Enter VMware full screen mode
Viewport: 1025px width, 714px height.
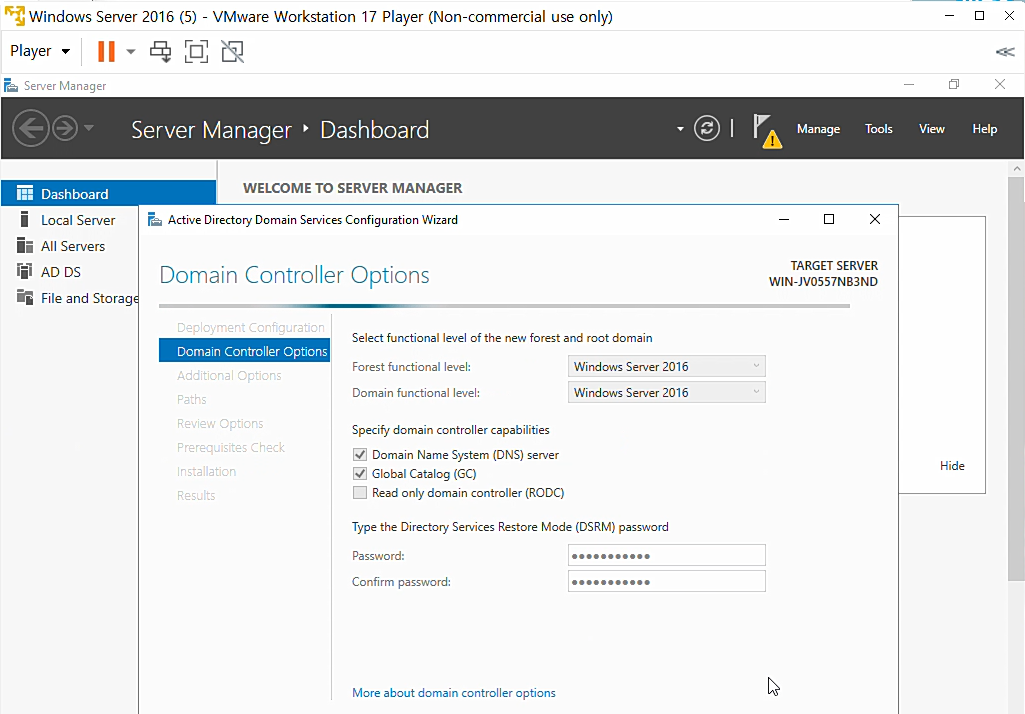pyautogui.click(x=196, y=51)
